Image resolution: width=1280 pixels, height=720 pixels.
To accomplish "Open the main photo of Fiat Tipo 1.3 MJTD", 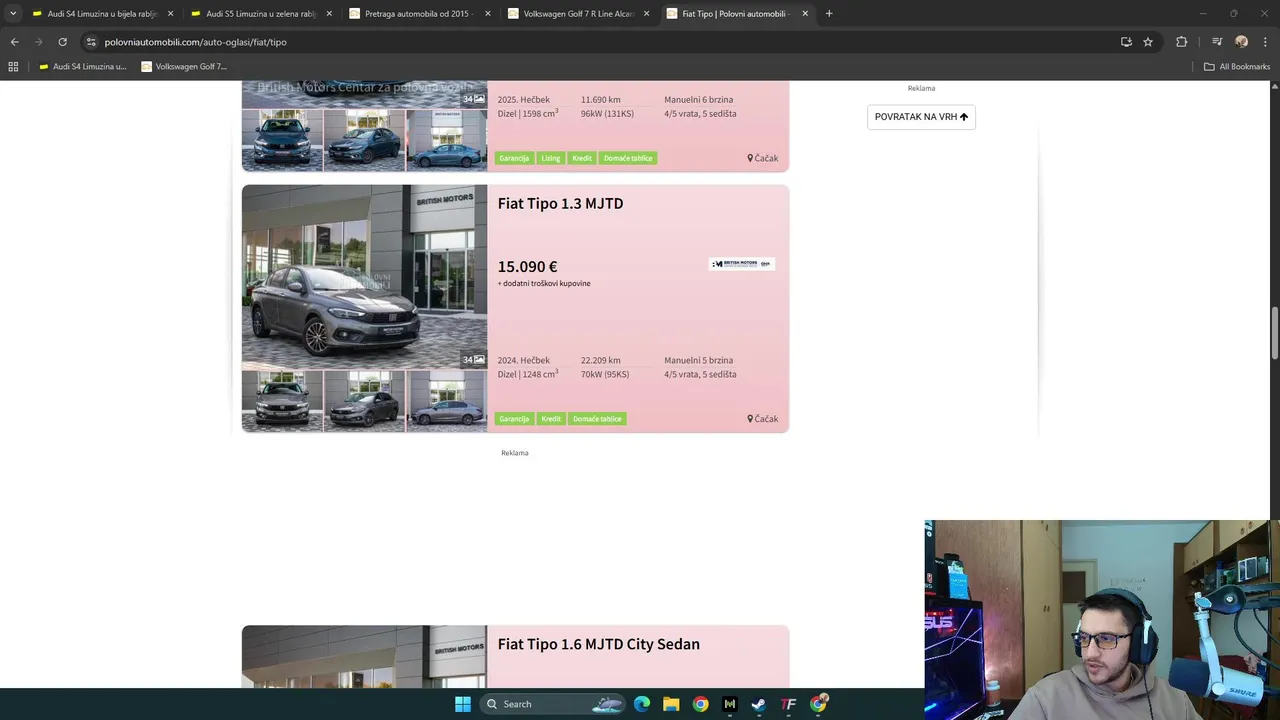I will tap(364, 277).
